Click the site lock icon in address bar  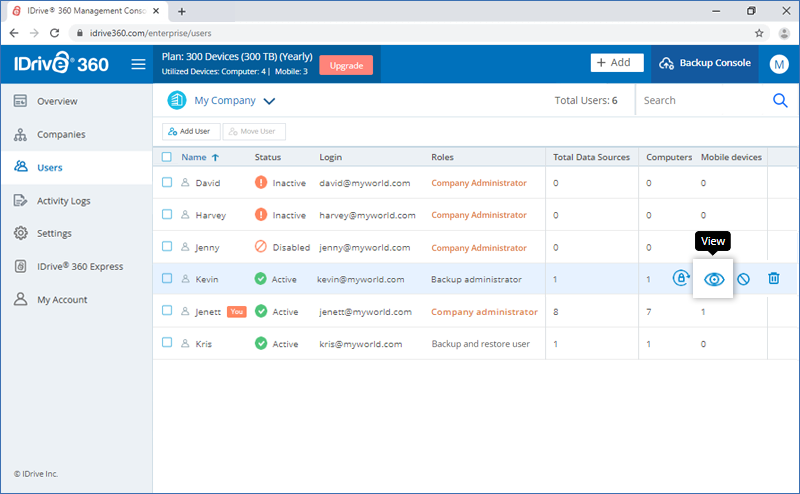click(80, 33)
